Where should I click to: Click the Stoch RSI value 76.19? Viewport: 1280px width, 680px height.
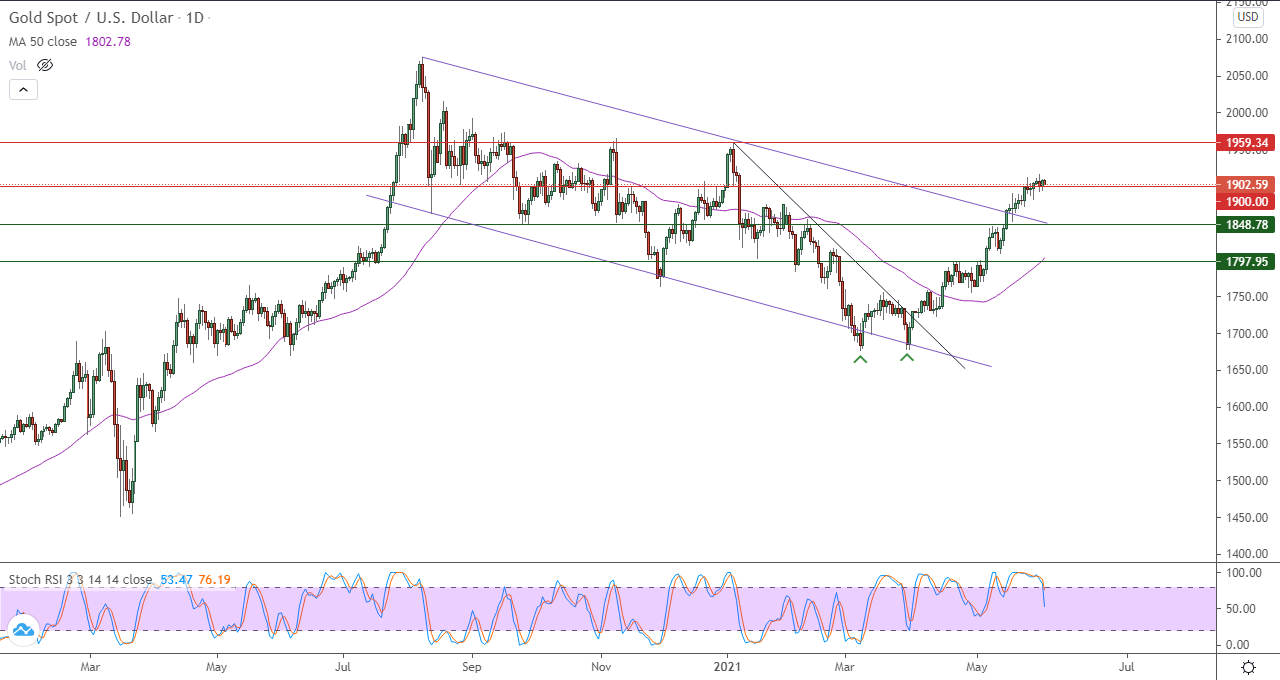(x=215, y=579)
